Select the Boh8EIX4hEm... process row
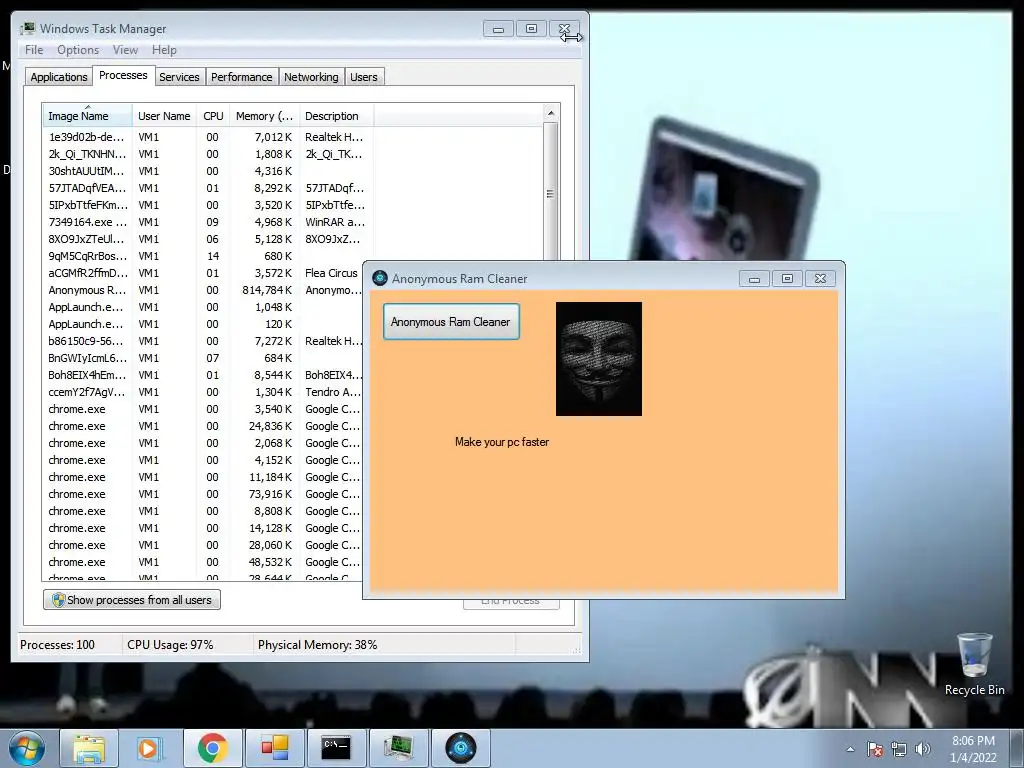Viewport: 1024px width, 768px height. point(202,375)
